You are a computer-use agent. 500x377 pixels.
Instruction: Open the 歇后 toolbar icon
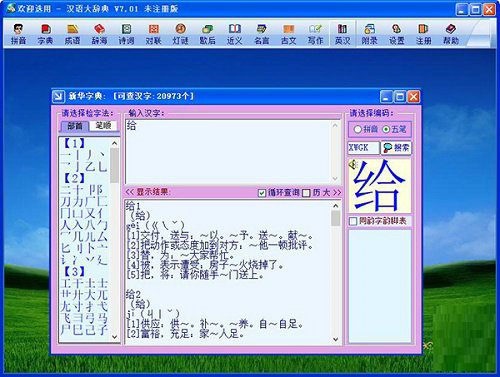click(x=207, y=34)
